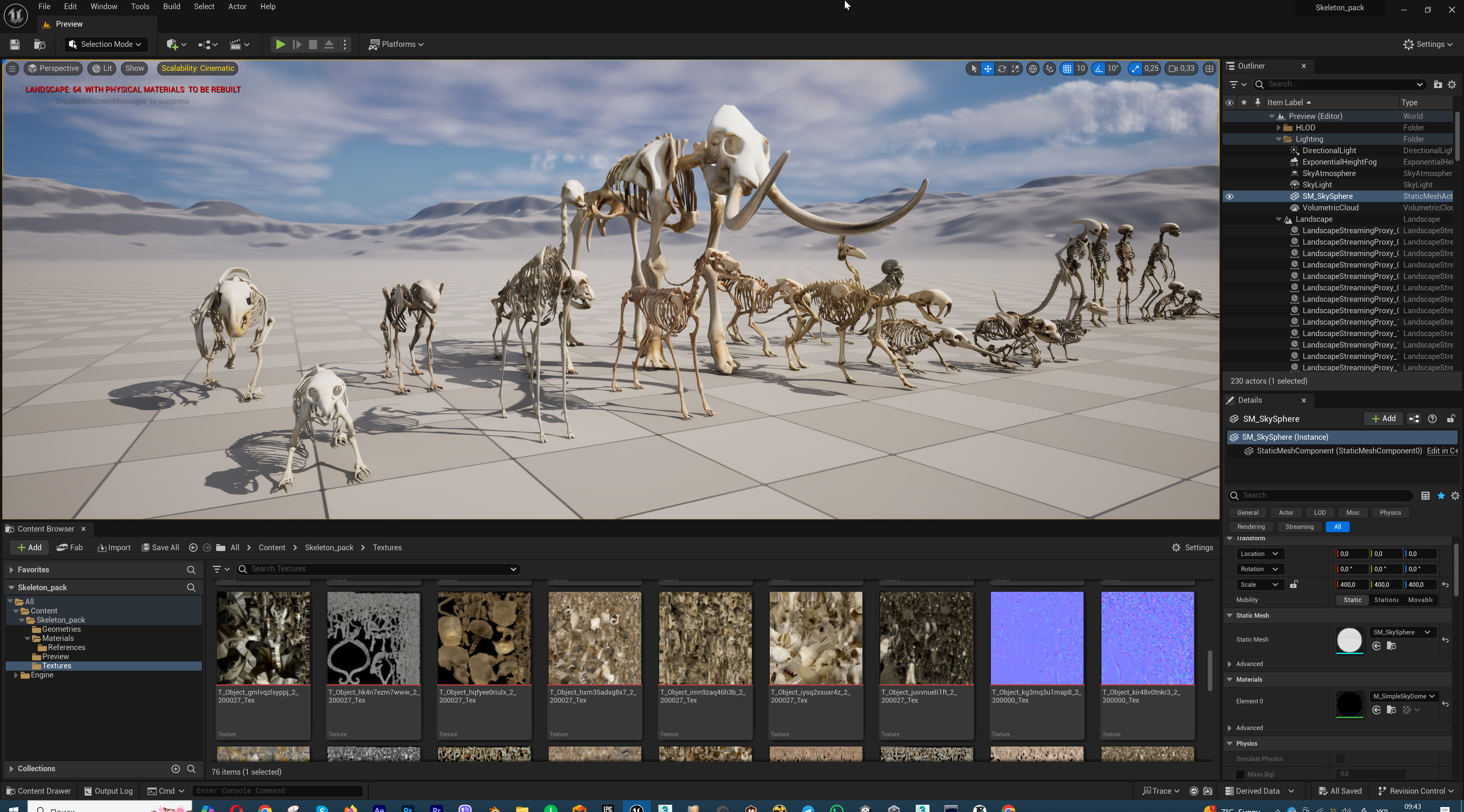This screenshot has width=1464, height=812.
Task: Open the File menu
Action: tap(44, 7)
